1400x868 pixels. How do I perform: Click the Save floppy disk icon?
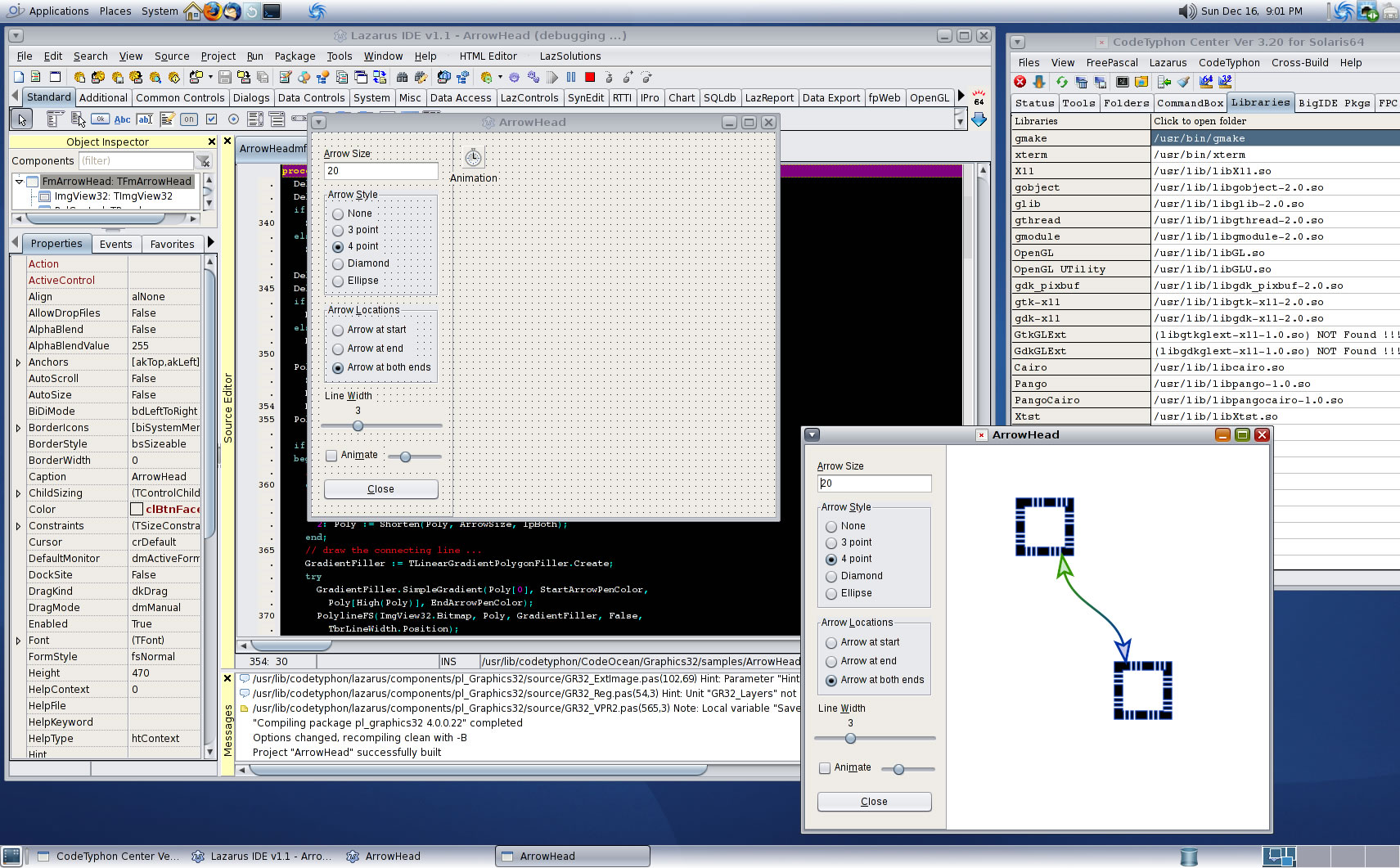click(225, 77)
